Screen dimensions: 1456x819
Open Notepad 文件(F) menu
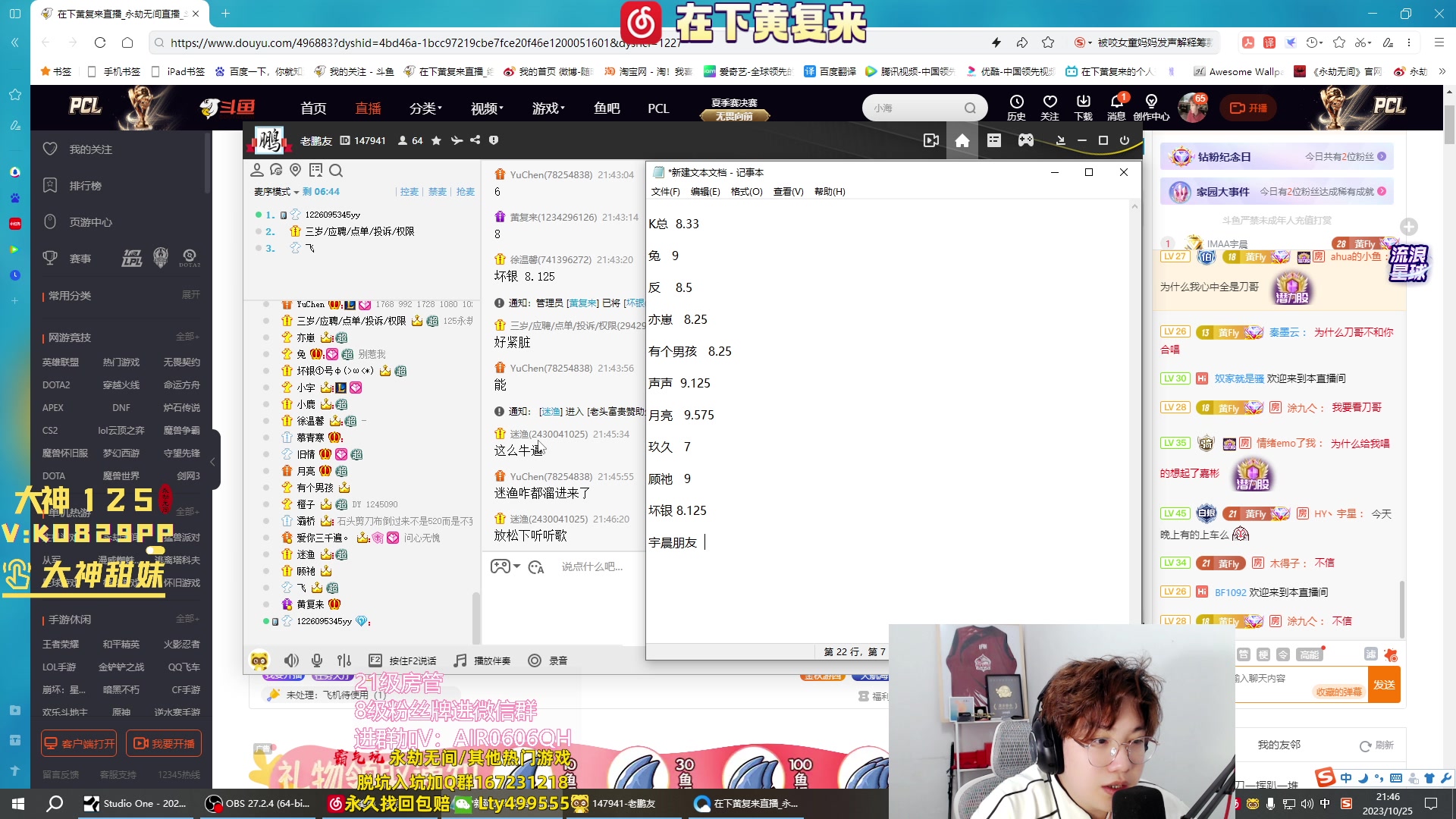[x=666, y=192]
